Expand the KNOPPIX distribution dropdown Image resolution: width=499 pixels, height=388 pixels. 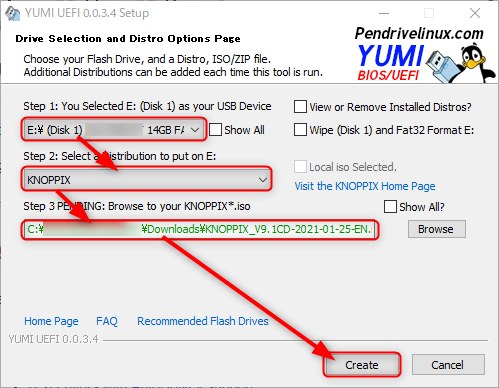coord(147,180)
